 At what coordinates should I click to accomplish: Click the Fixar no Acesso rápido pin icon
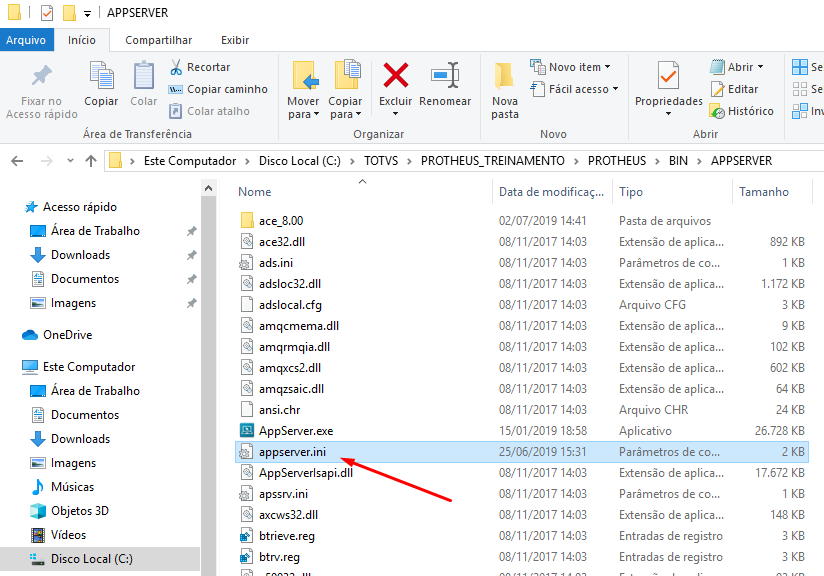pos(42,75)
